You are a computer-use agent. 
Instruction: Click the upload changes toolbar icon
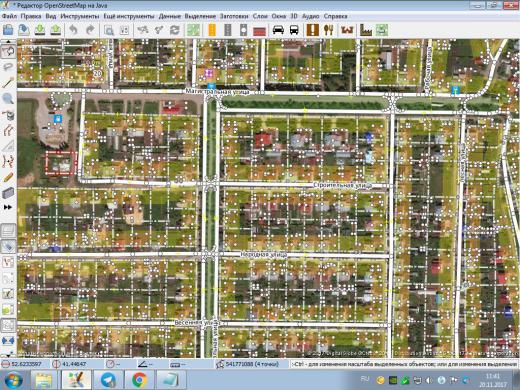pos(56,30)
